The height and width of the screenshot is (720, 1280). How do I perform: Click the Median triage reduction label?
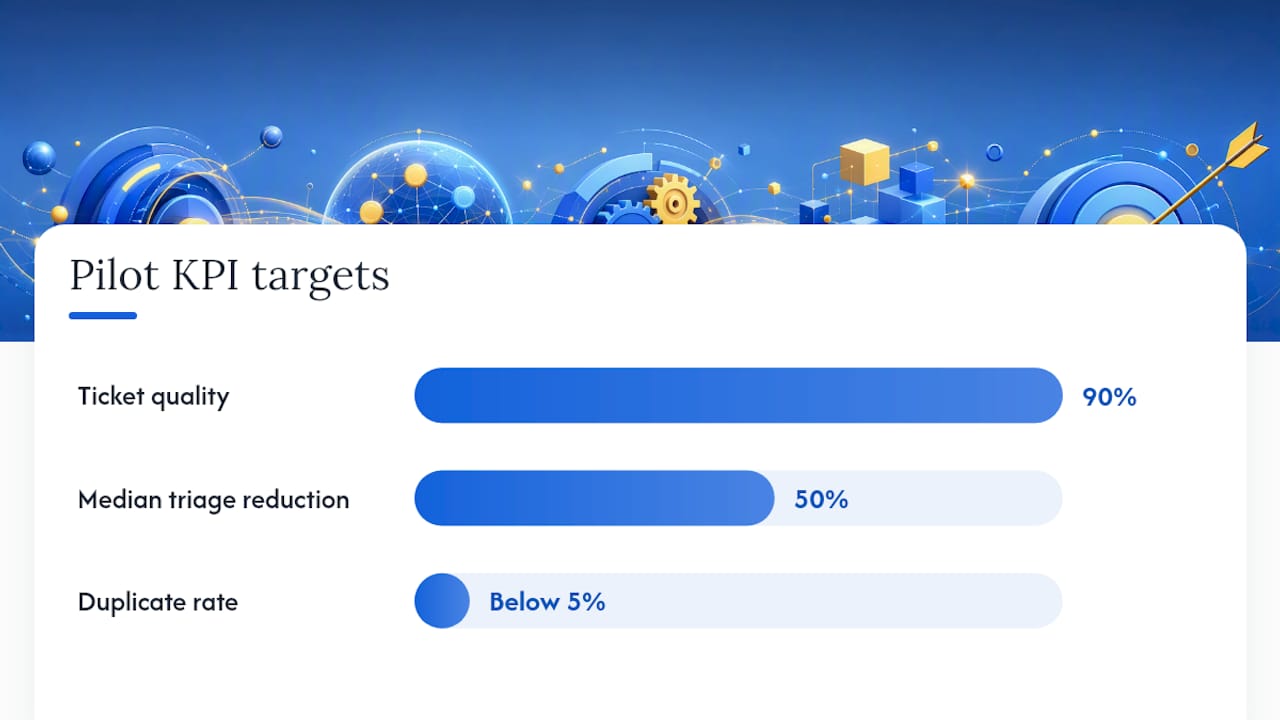(214, 499)
